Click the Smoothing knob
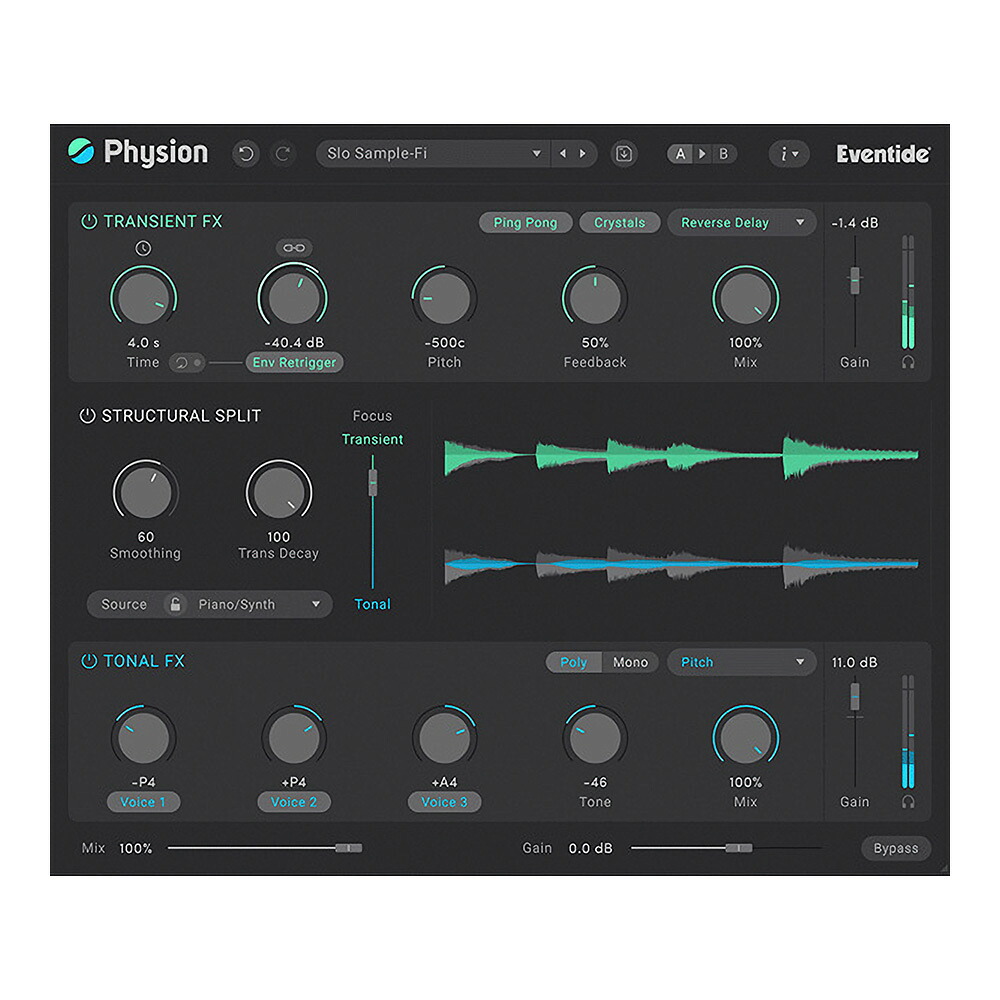 [x=145, y=492]
